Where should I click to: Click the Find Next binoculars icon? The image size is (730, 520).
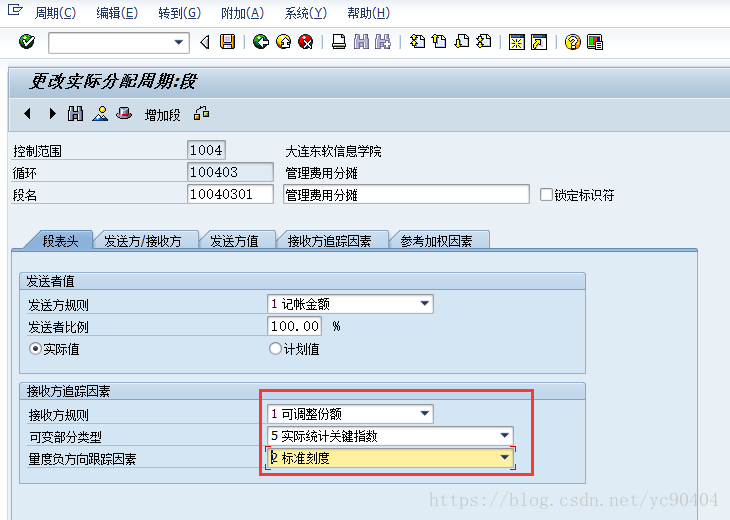pos(383,42)
